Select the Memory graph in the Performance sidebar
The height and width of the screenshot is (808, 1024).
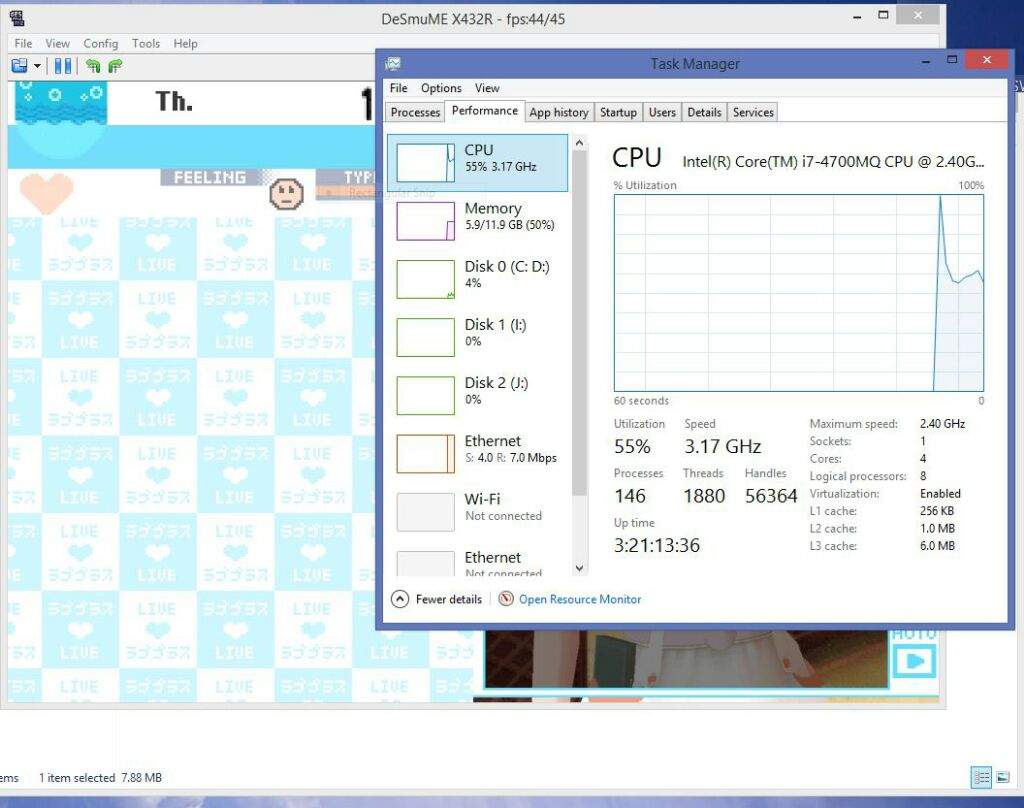pyautogui.click(x=478, y=218)
